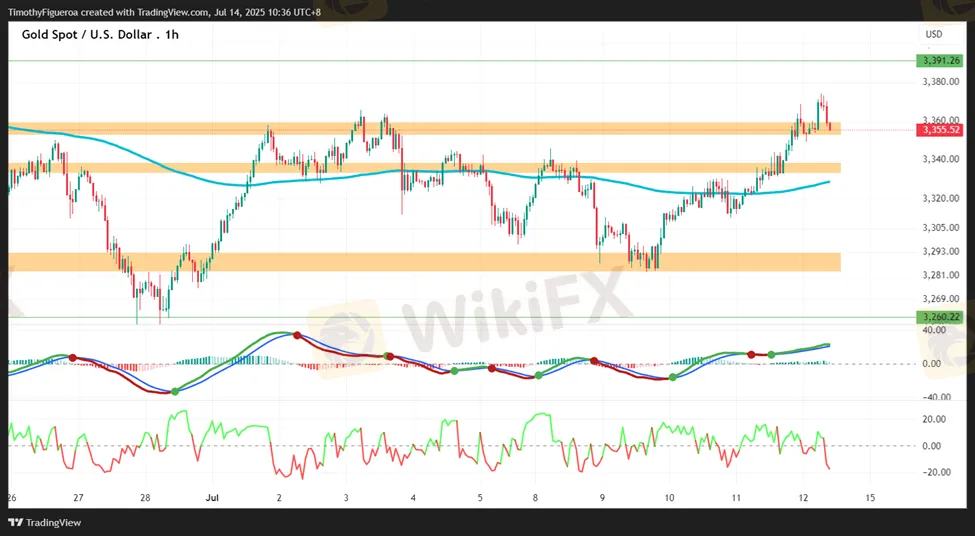
Task: Open the USD currency selector on price axis
Action: (934, 34)
